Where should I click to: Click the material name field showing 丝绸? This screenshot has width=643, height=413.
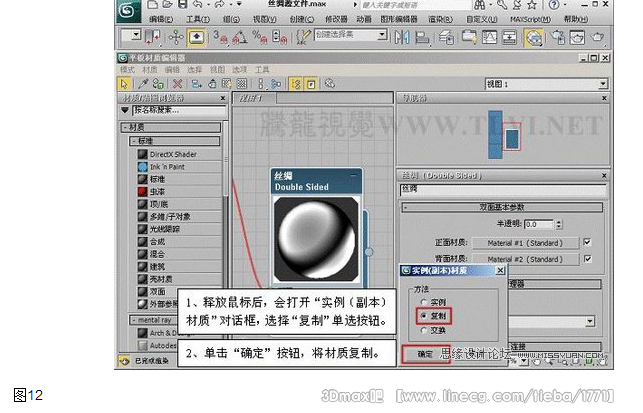click(x=502, y=189)
